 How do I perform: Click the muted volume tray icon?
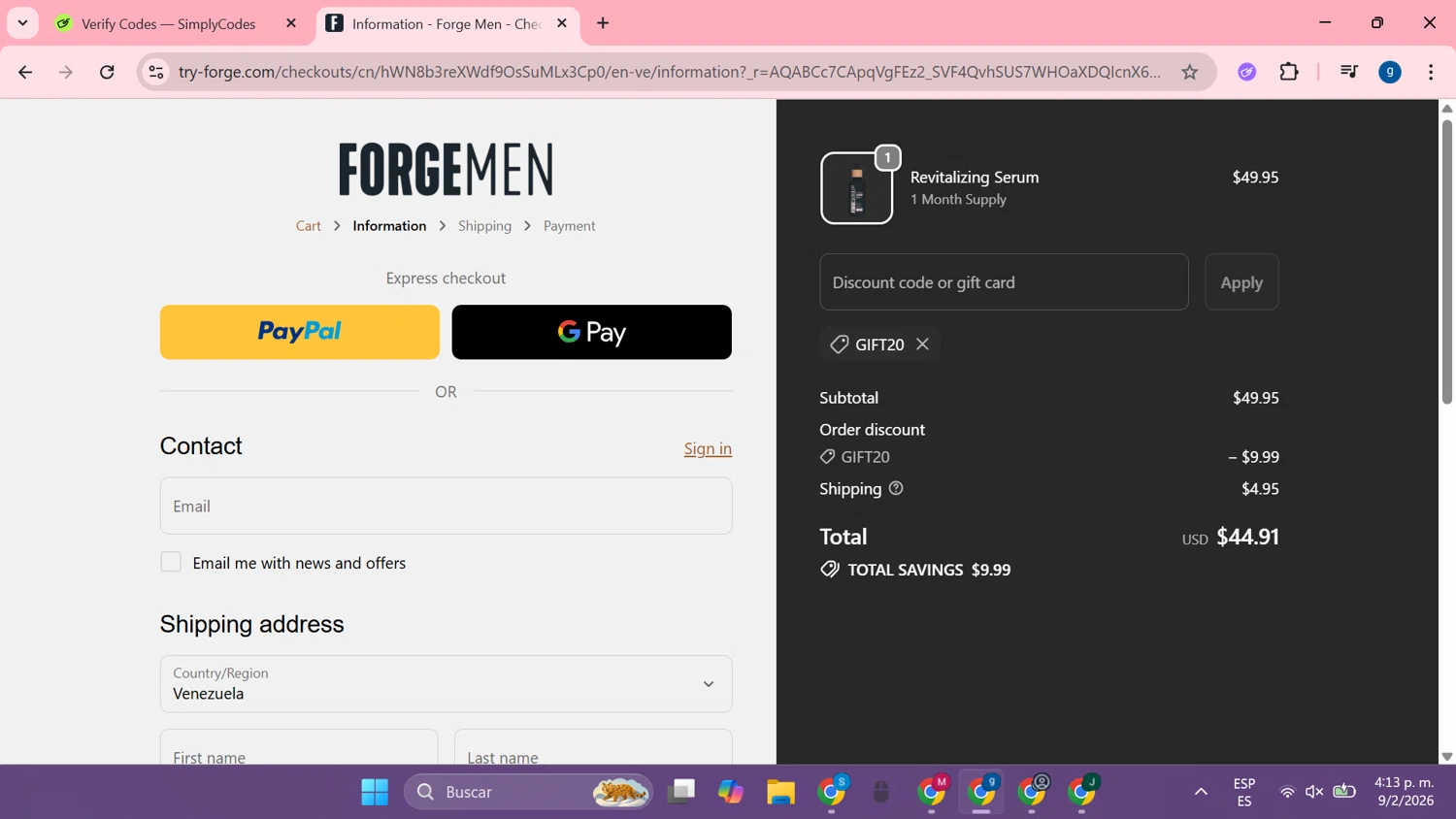1314,792
